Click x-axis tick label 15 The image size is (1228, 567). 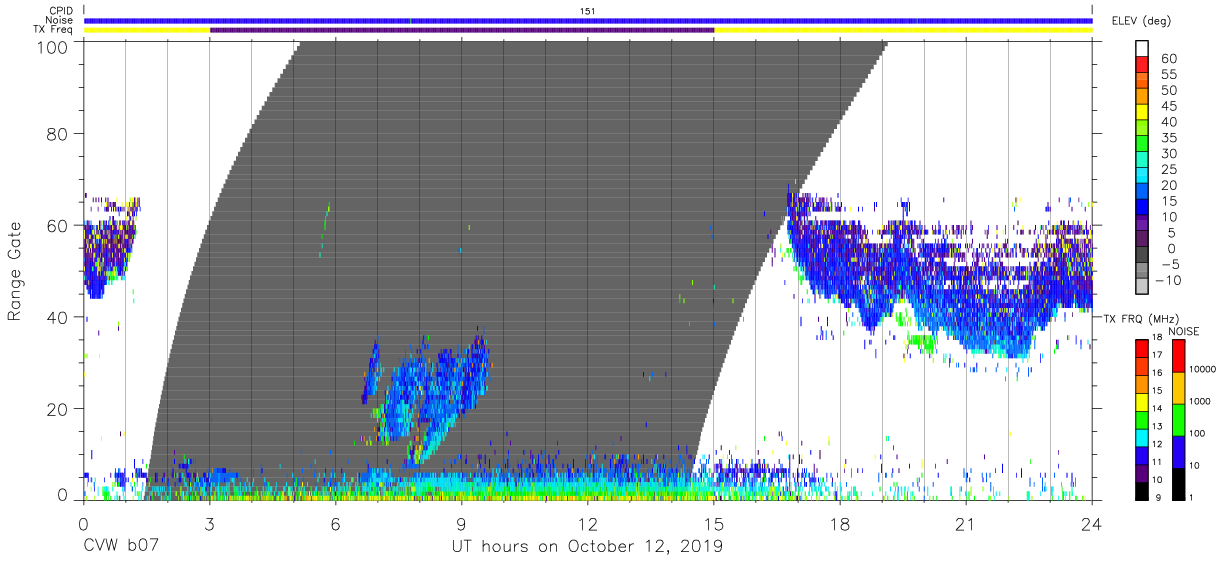(714, 523)
